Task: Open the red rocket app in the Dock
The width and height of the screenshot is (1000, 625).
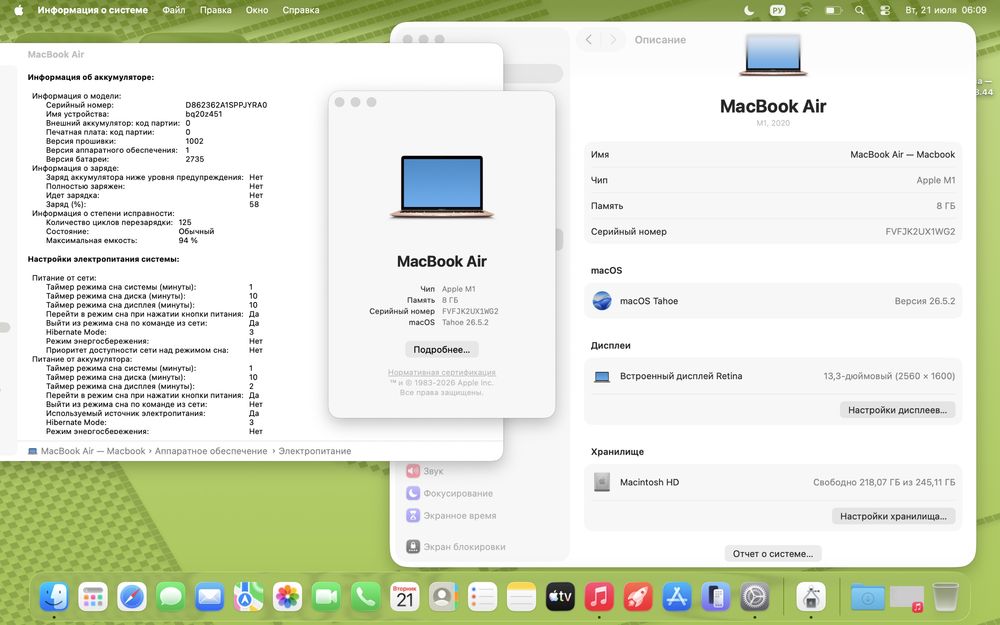Action: 638,598
